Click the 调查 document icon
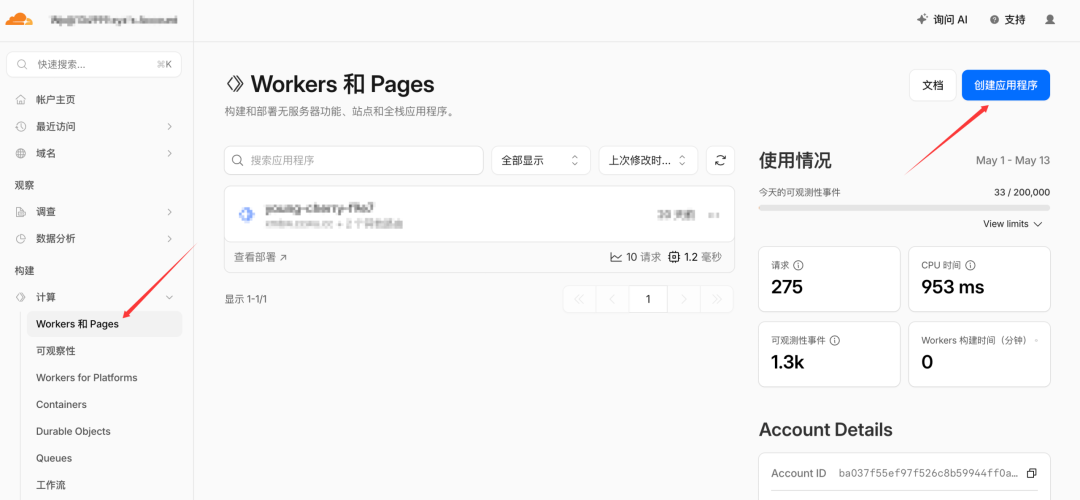The width and height of the screenshot is (1080, 500). pyautogui.click(x=21, y=212)
